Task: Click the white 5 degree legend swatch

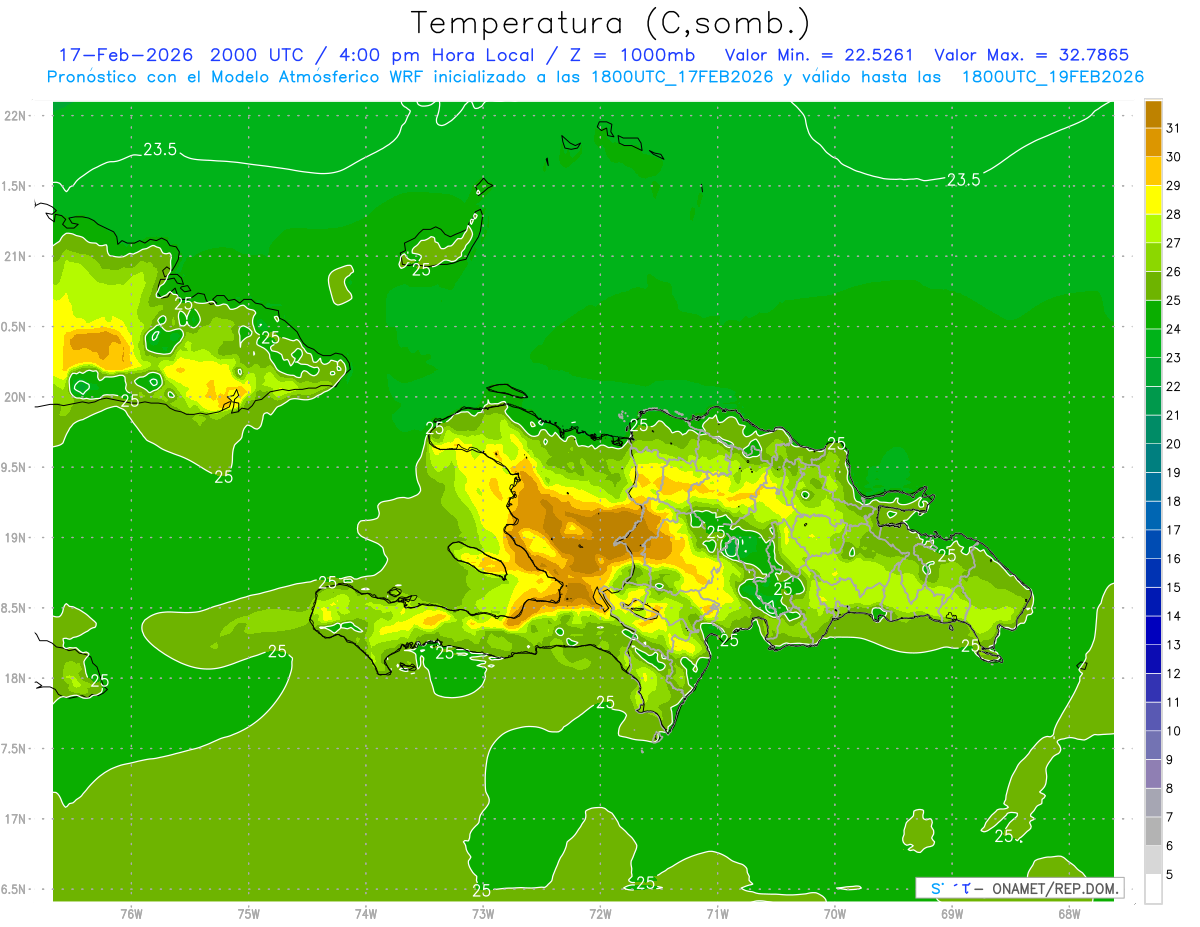Action: [x=1153, y=888]
